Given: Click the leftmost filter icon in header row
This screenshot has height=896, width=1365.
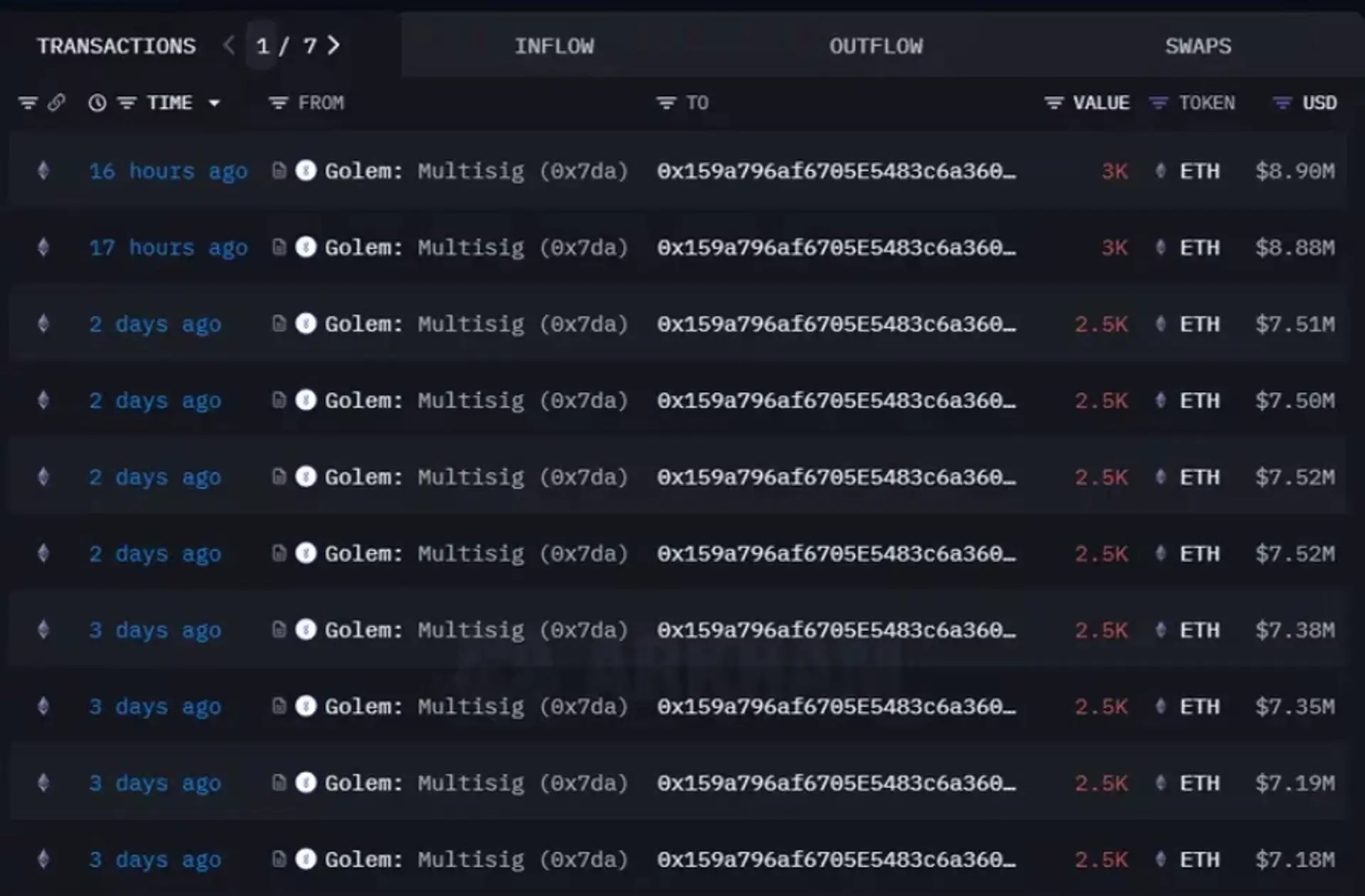Looking at the screenshot, I should pos(28,103).
